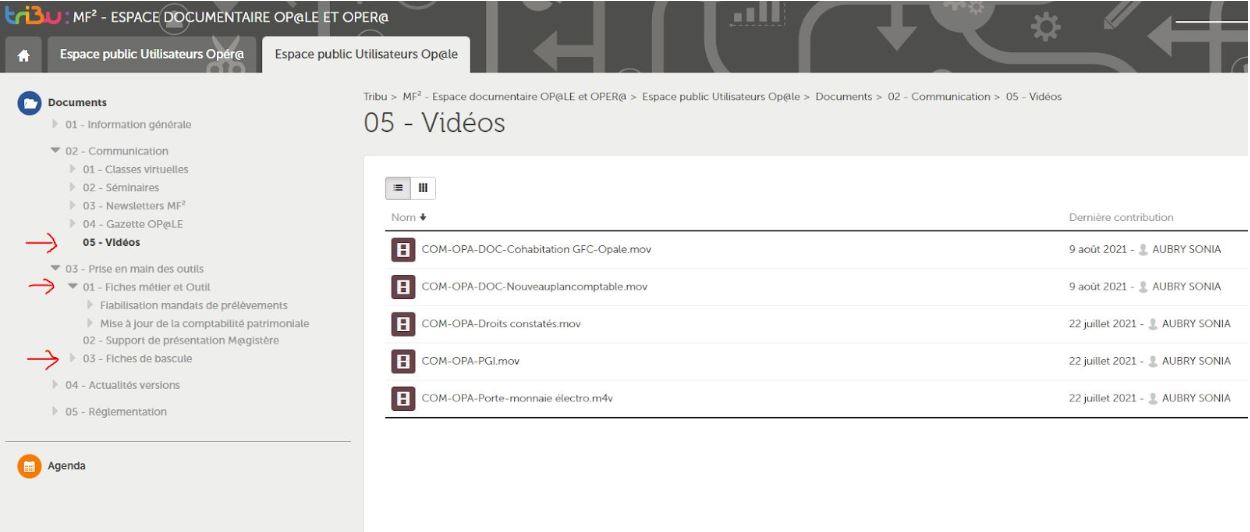The image size is (1250, 532).
Task: Expand 03 - Fiches de bascule arrow
Action: pos(73,358)
